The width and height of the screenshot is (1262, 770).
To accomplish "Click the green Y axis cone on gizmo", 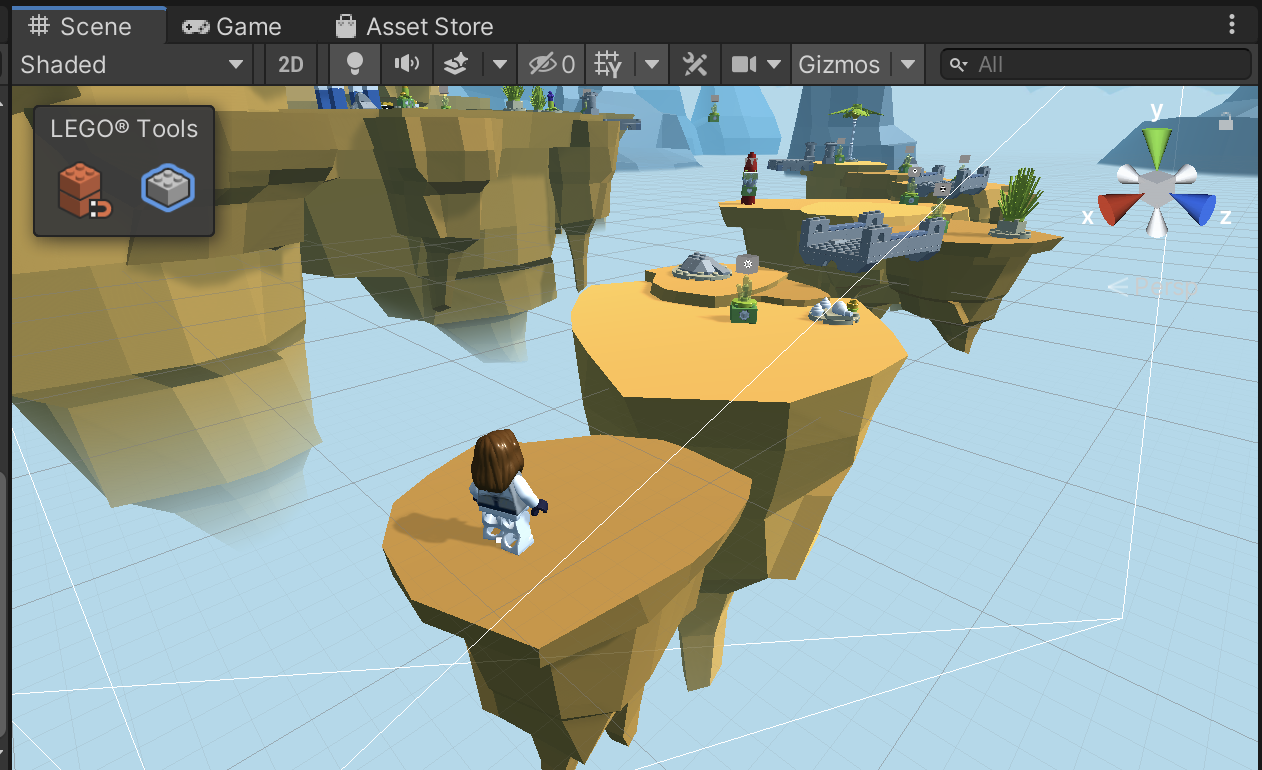I will coord(1157,147).
